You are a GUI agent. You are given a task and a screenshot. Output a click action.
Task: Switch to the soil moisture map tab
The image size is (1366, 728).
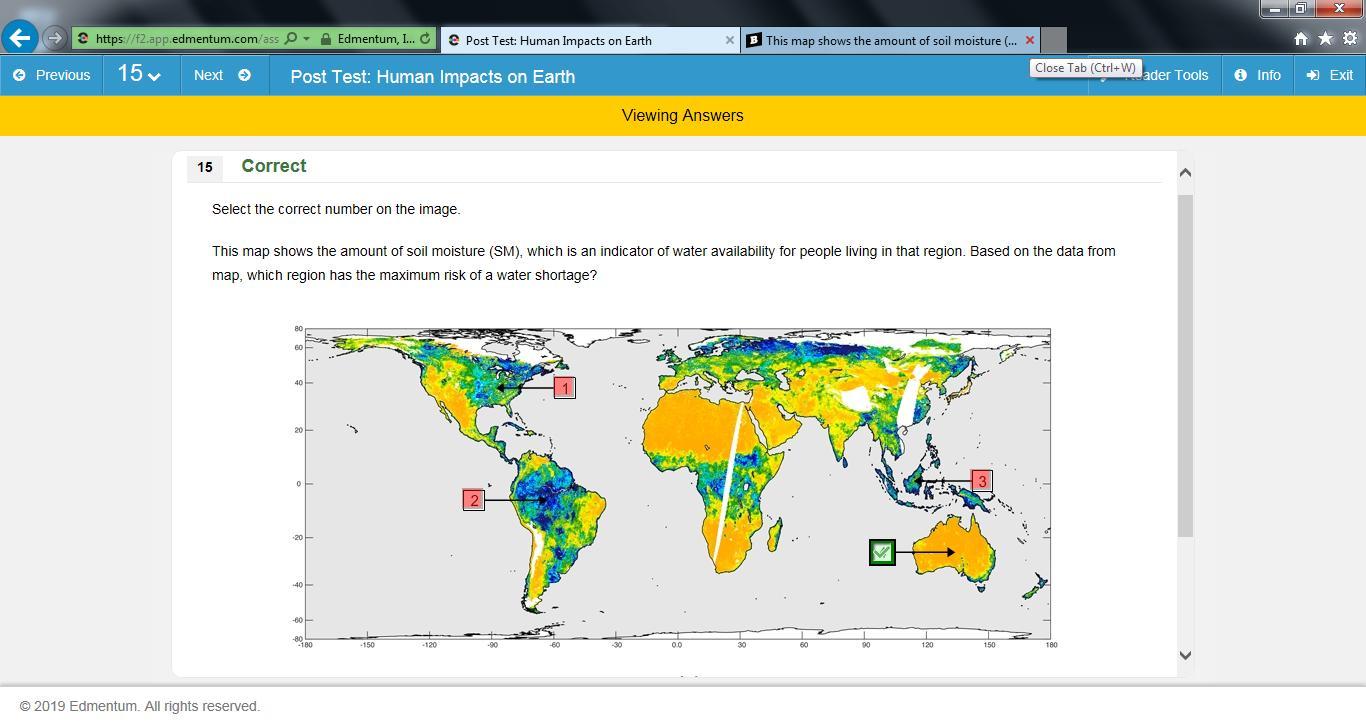890,40
